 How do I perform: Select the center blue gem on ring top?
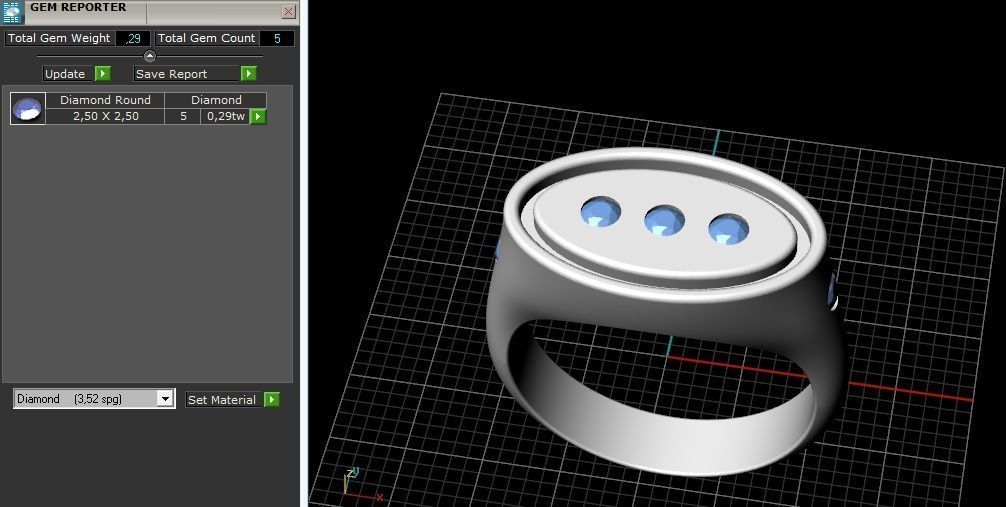(x=664, y=220)
